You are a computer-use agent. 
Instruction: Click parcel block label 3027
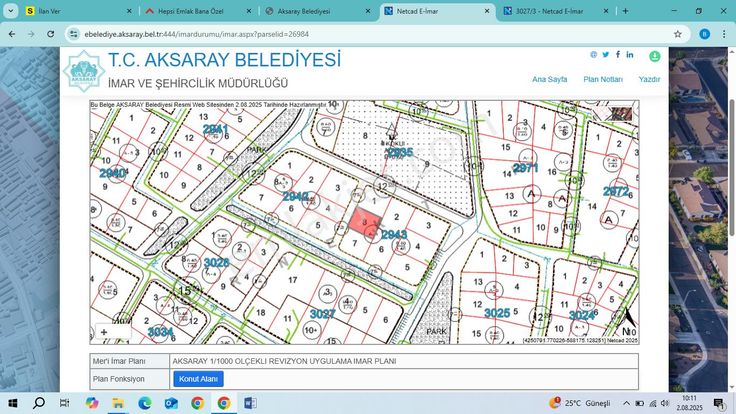(322, 314)
